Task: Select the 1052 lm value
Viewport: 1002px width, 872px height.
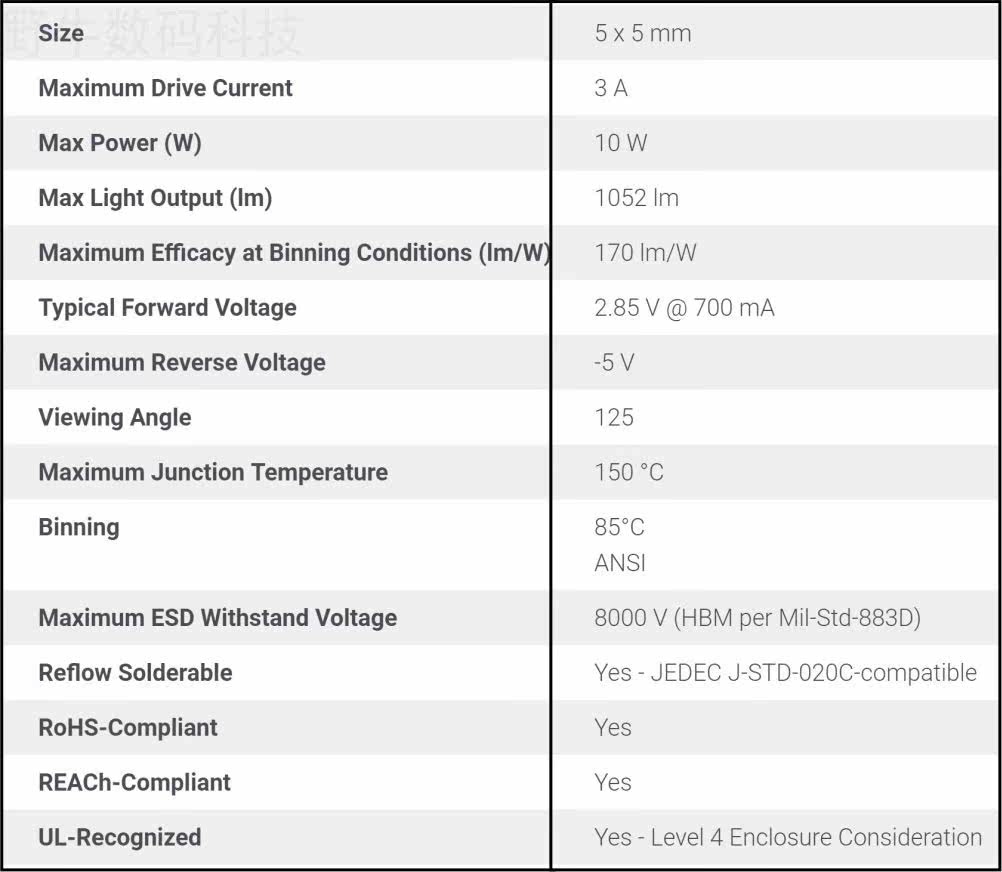Action: tap(636, 198)
